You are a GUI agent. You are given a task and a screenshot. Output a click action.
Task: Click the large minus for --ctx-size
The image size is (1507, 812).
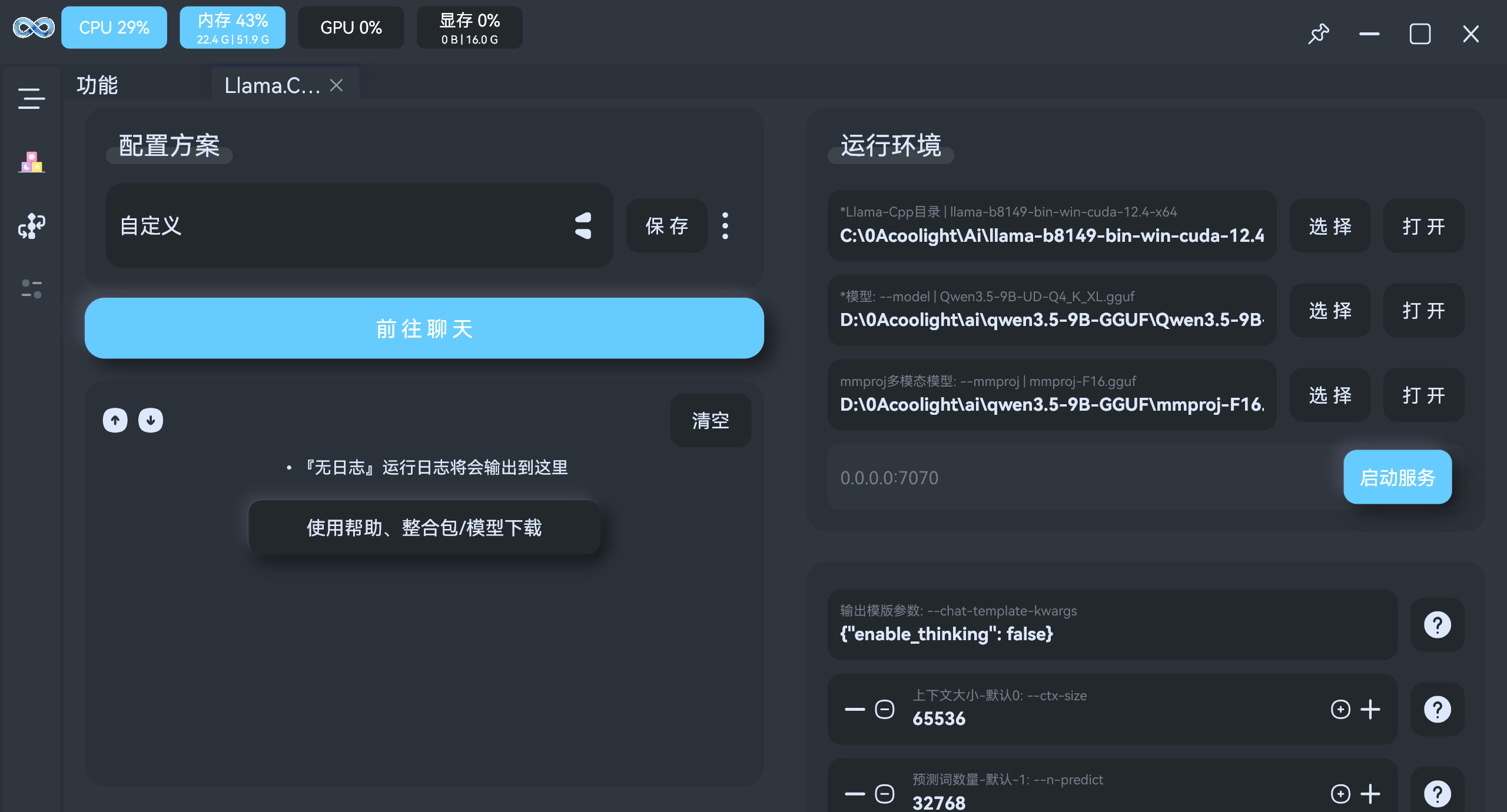tap(855, 710)
